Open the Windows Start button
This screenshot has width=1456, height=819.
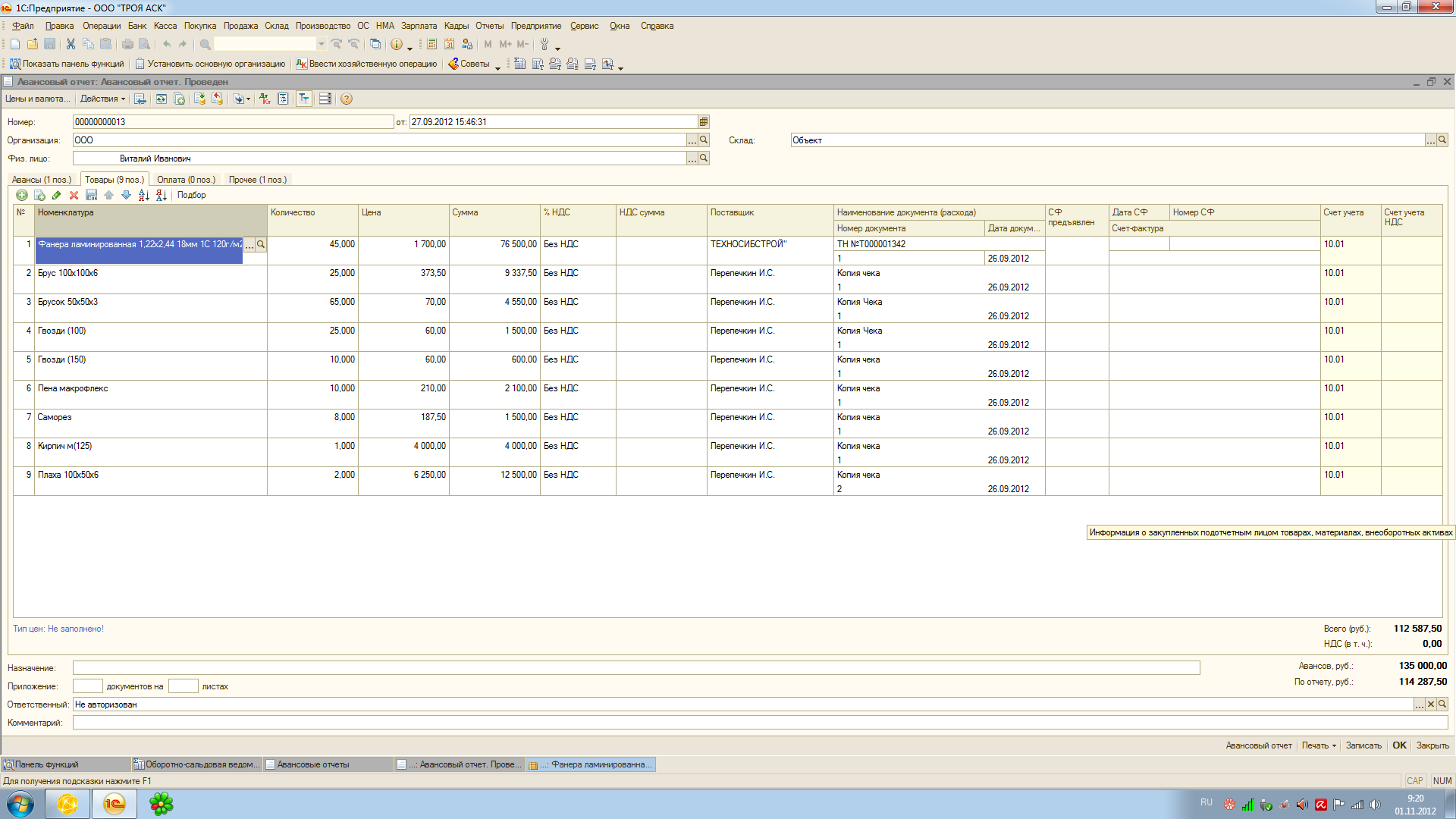[20, 804]
